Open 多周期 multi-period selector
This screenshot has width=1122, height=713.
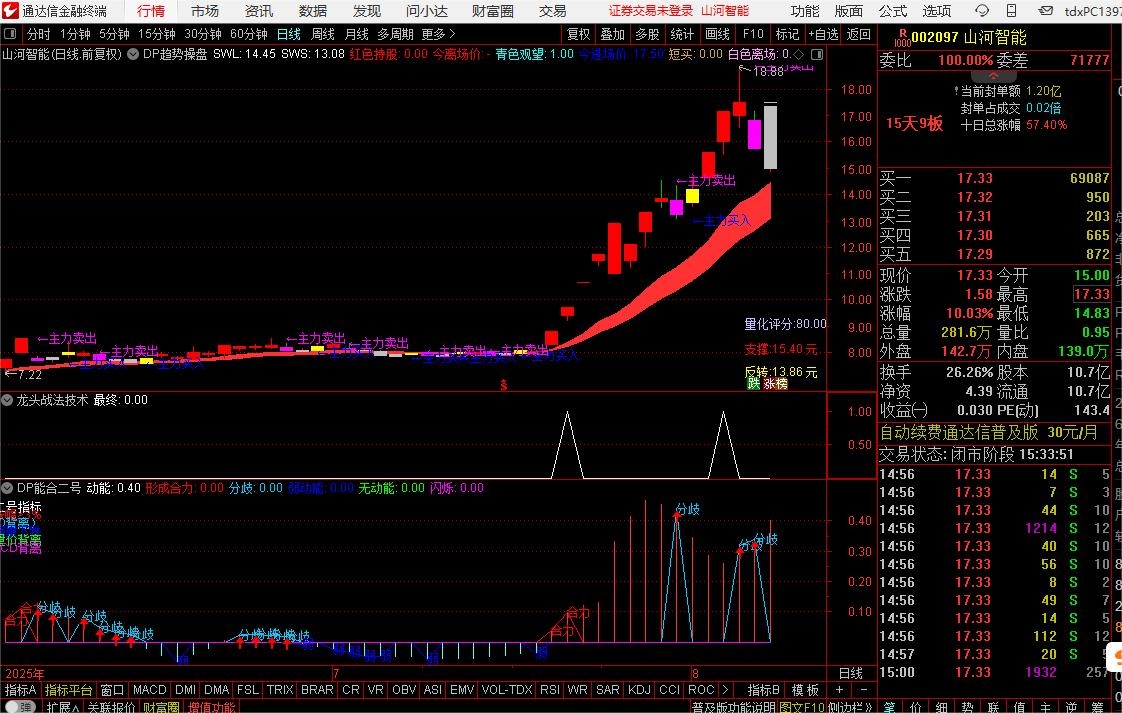396,34
